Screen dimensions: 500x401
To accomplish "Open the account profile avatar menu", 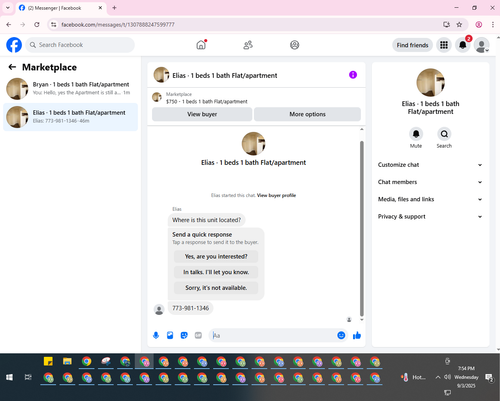I will pos(482,45).
